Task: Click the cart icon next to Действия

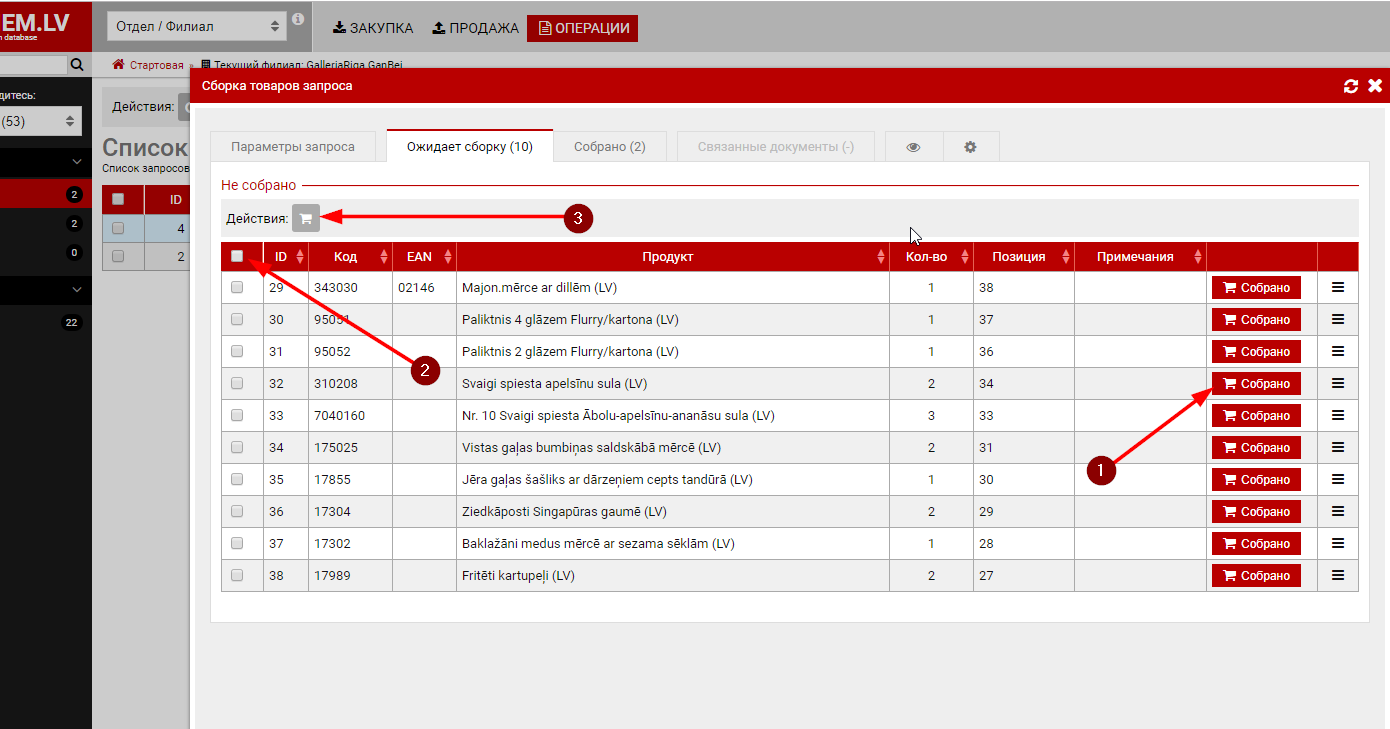Action: click(306, 218)
